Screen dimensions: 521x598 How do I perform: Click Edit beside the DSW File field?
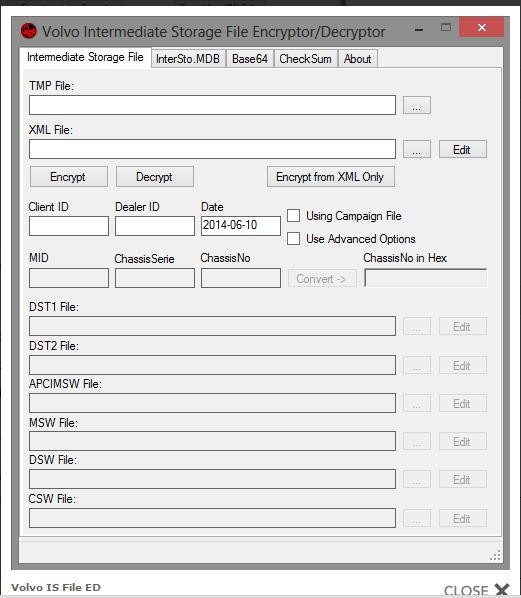click(463, 479)
